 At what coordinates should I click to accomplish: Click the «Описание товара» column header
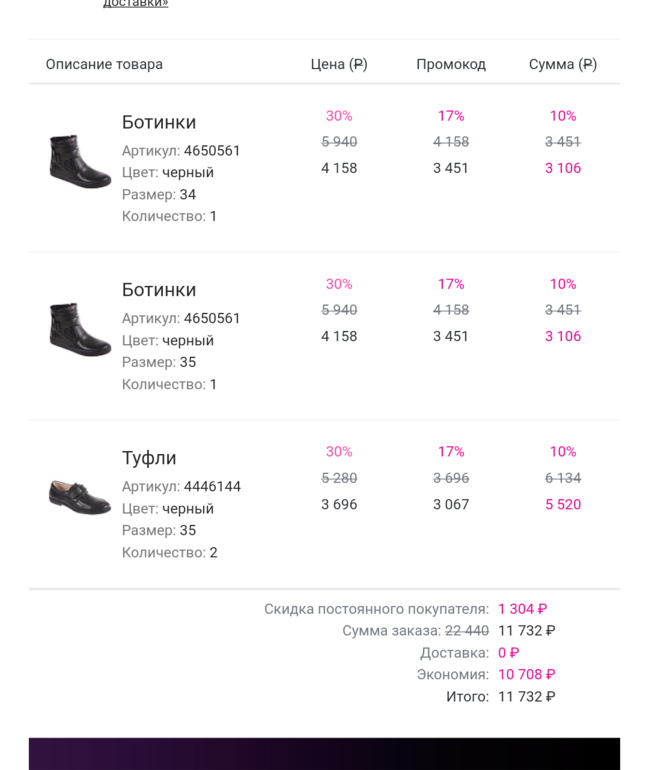(x=104, y=64)
